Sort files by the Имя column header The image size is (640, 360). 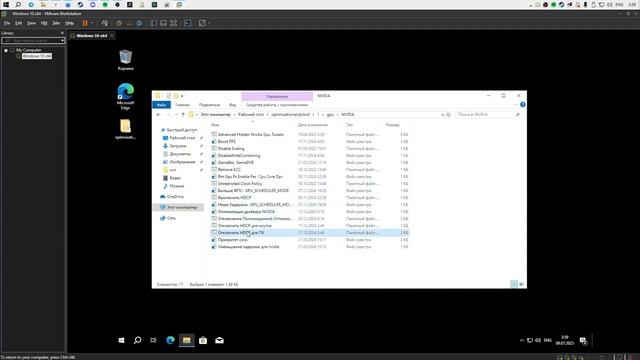point(215,125)
